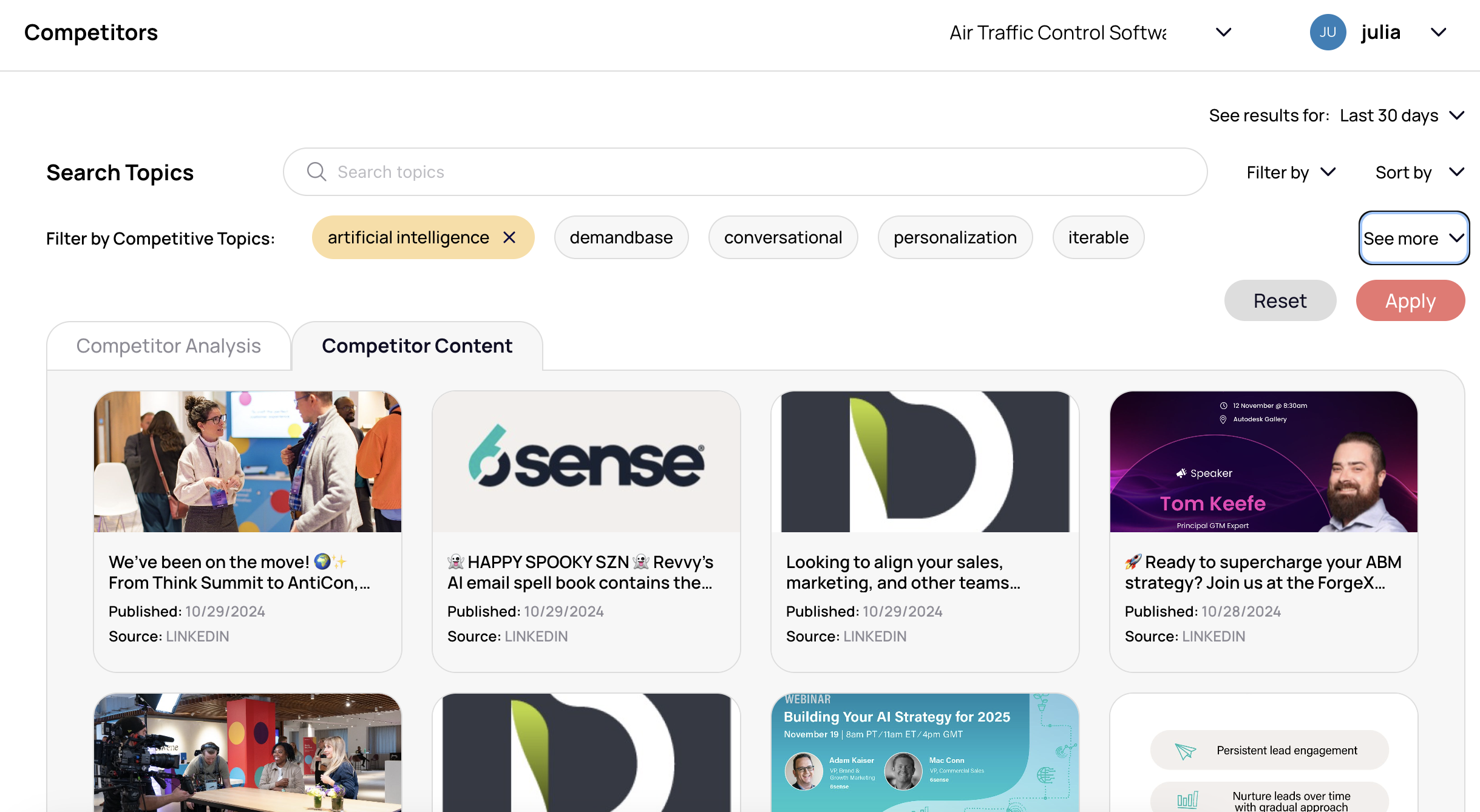
Task: Expand the julia account menu chevron
Action: coord(1438,32)
